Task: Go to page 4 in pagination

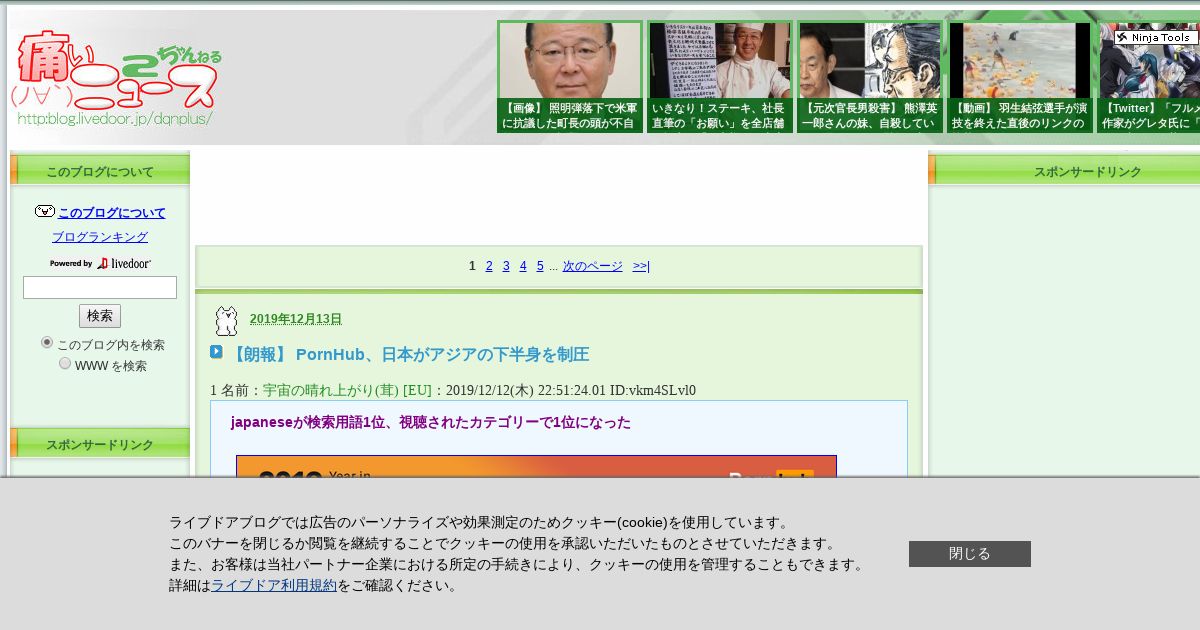Action: click(x=523, y=266)
